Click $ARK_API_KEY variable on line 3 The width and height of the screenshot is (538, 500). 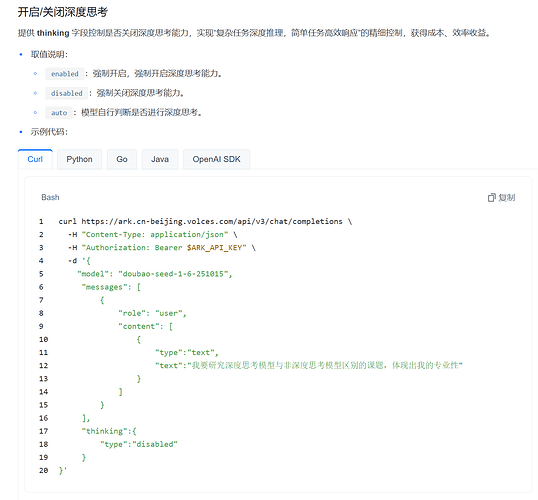tap(214, 247)
